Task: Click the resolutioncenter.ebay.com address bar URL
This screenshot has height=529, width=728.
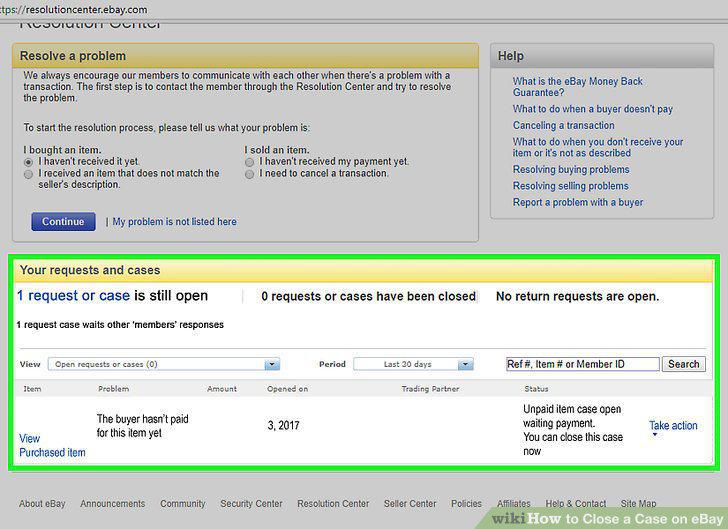Action: [x=74, y=9]
